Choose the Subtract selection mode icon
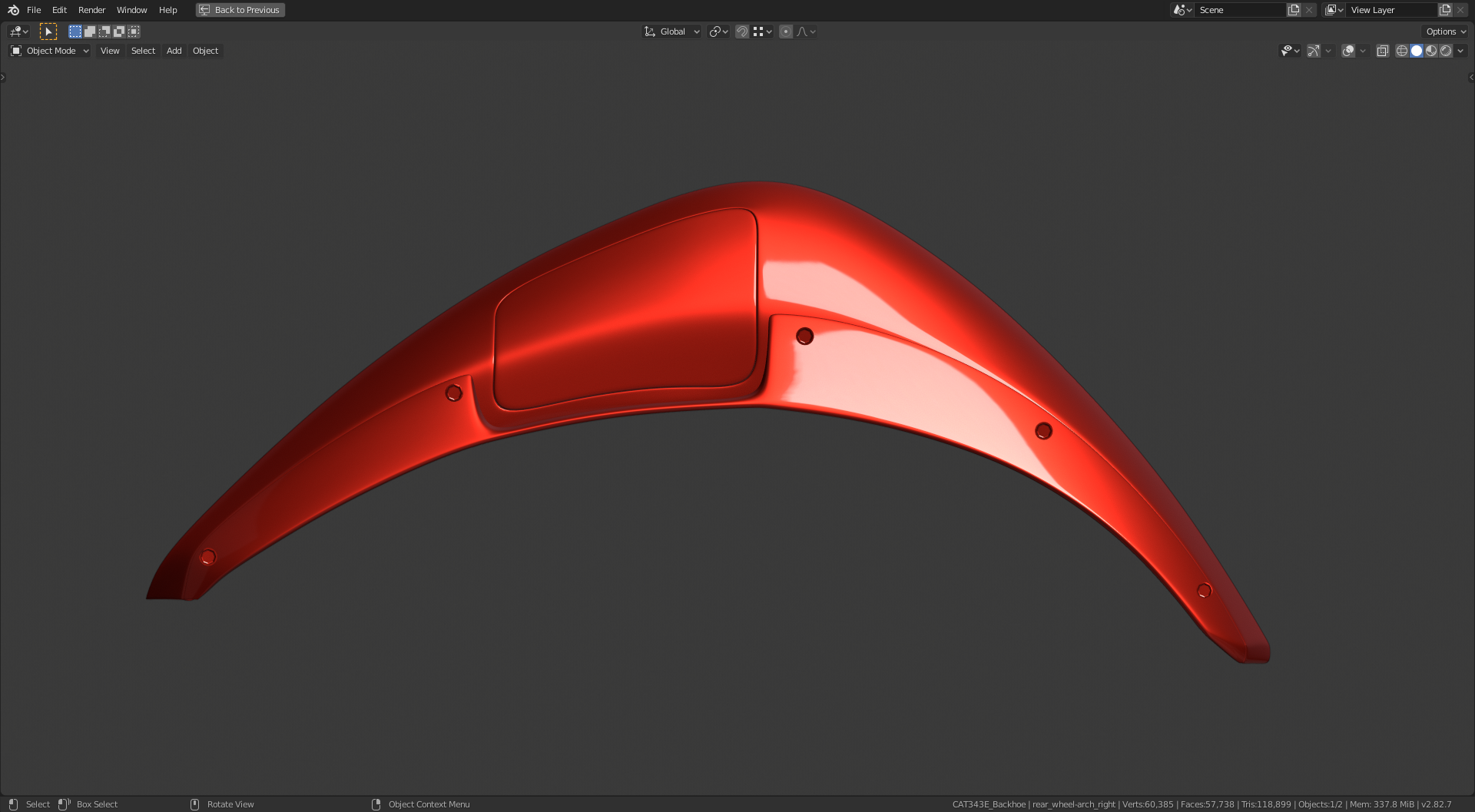 [104, 31]
